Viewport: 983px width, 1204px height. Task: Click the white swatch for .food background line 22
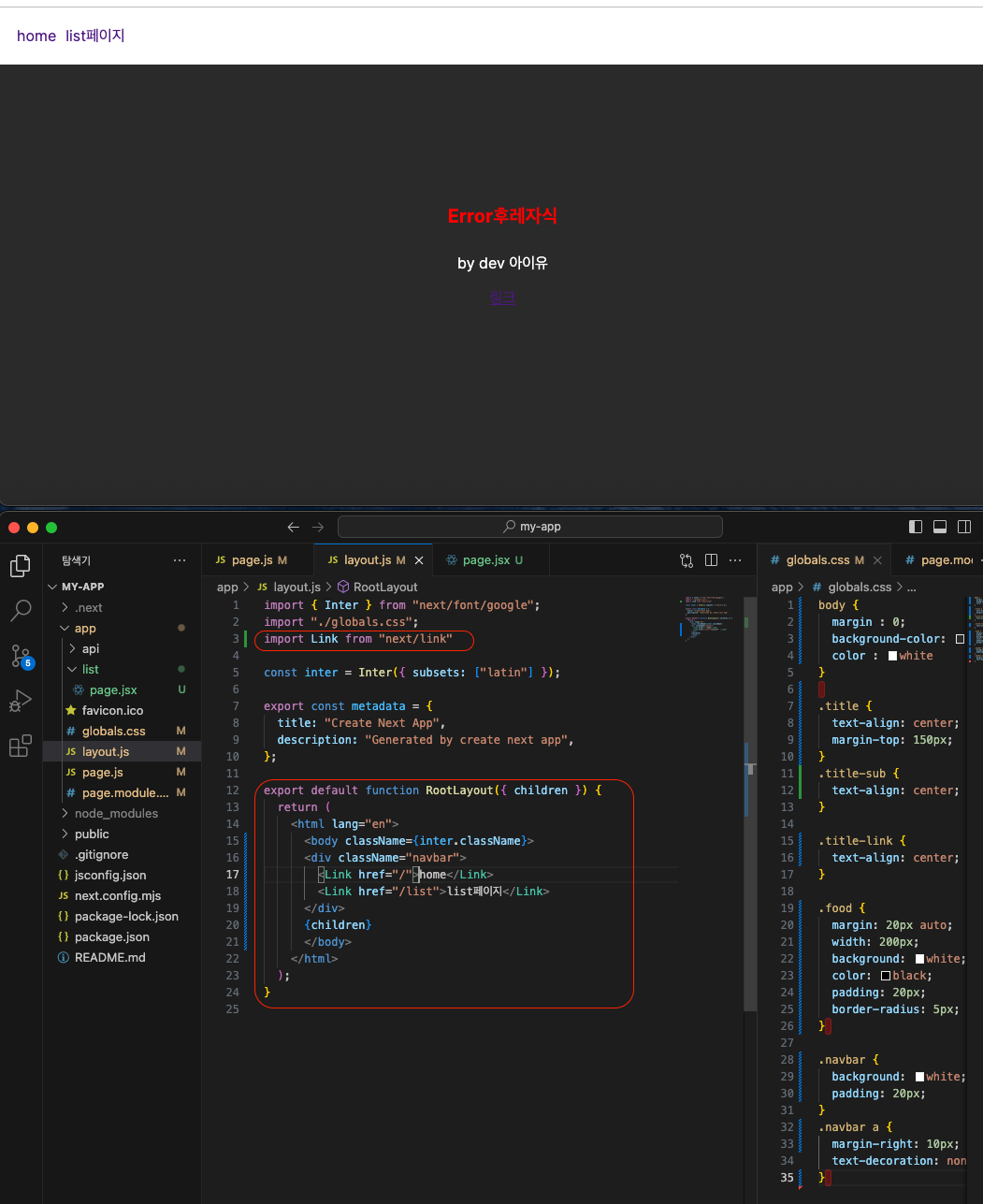pyautogui.click(x=919, y=959)
